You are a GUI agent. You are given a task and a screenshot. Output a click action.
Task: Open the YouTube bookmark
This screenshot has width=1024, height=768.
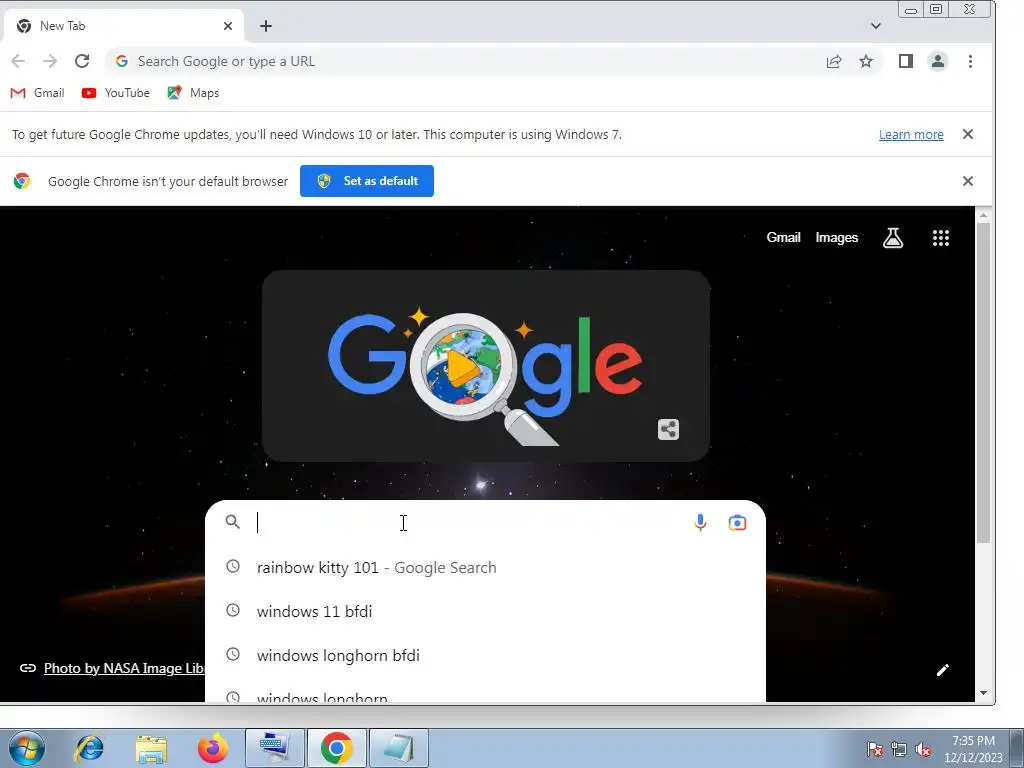point(116,93)
